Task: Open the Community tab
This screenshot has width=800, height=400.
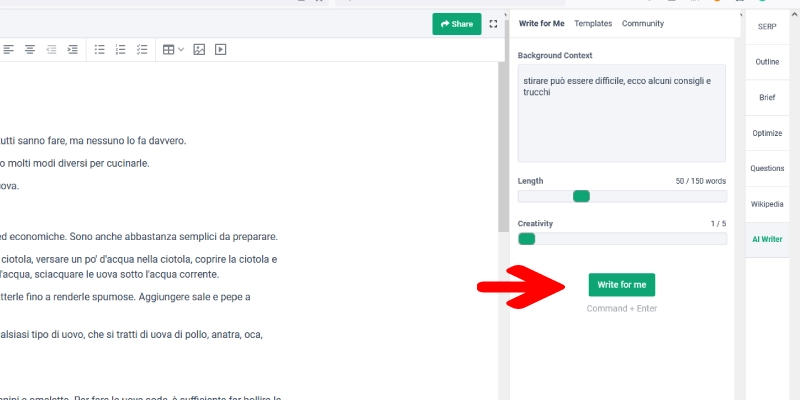Action: pos(643,23)
